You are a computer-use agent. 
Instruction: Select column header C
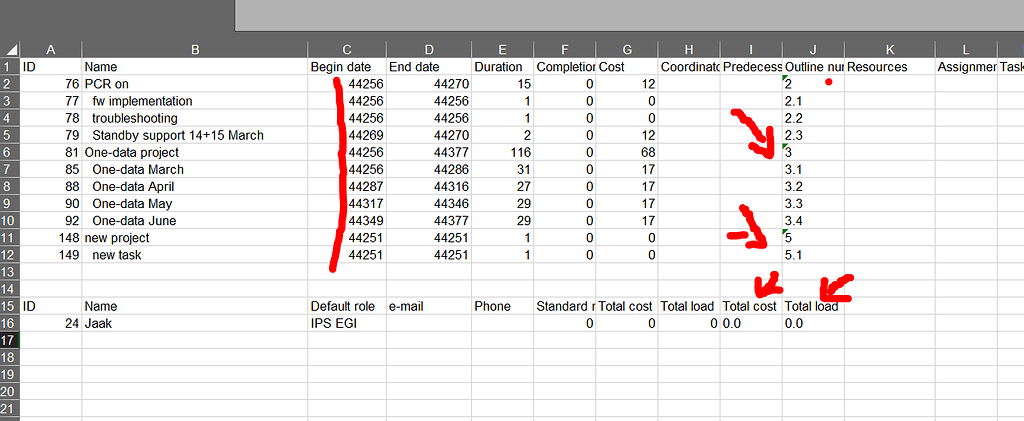(347, 49)
